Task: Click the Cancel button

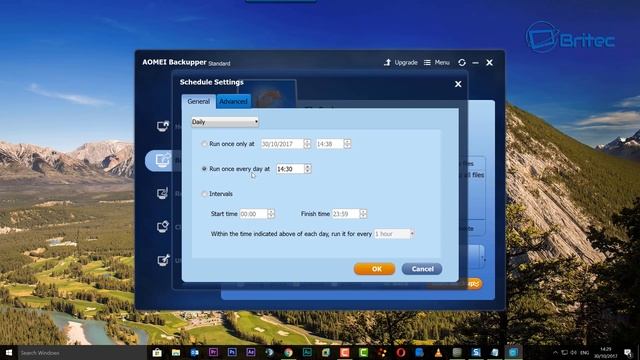Action: [422, 269]
